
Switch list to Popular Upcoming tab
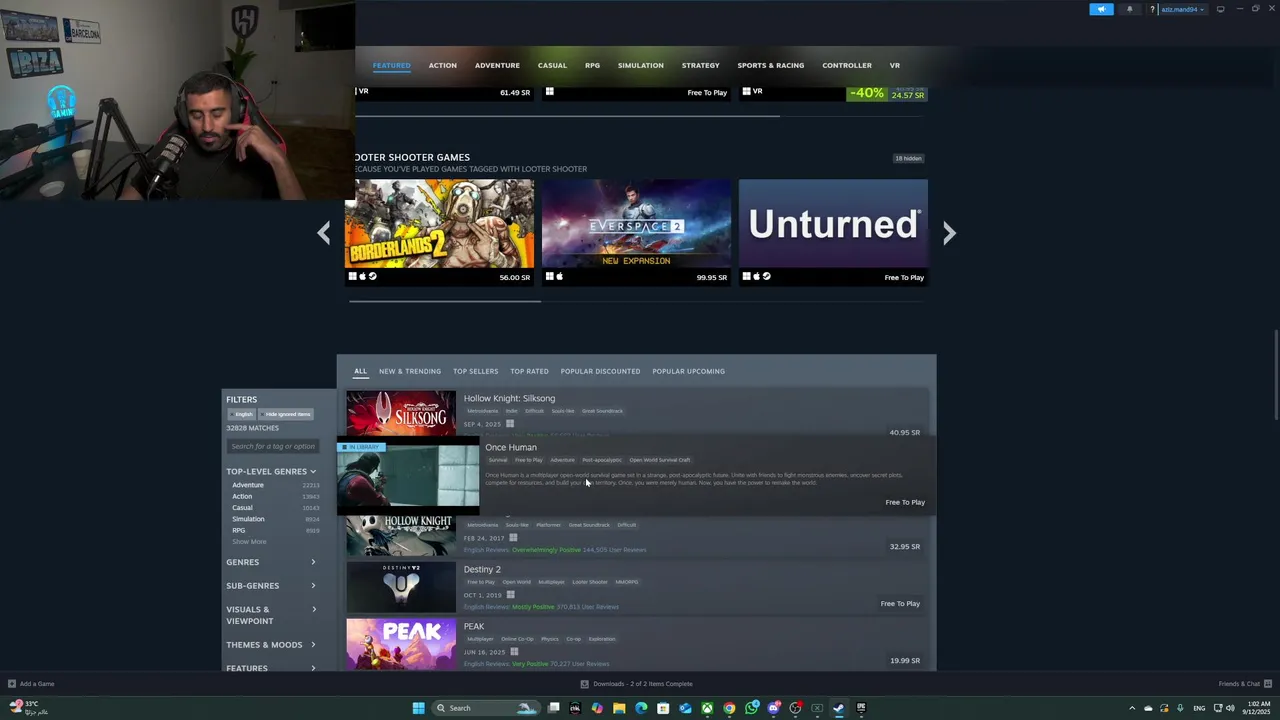pyautogui.click(x=688, y=371)
